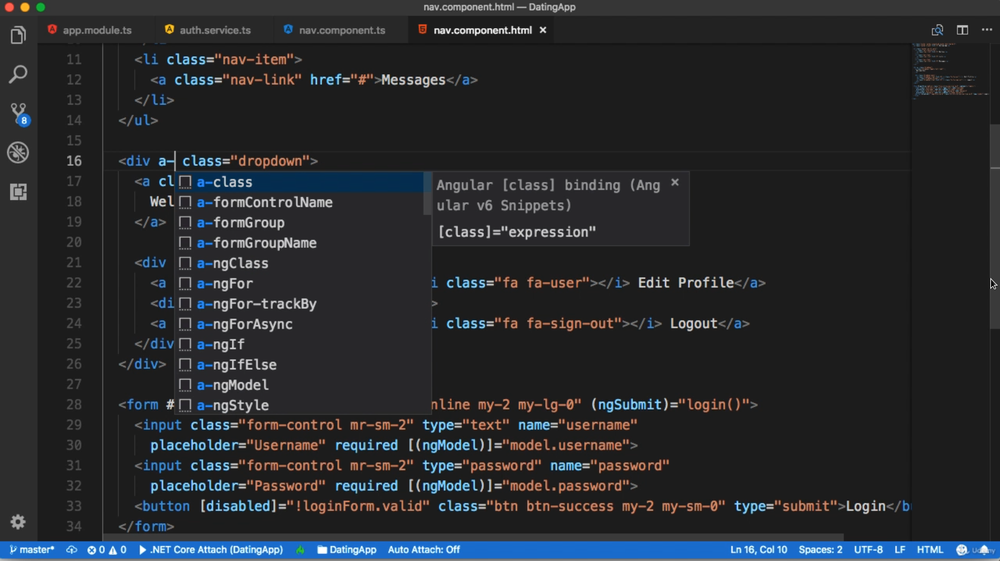Select the a-ngIf snippet suggestion
The width and height of the screenshot is (1000, 561).
point(221,344)
